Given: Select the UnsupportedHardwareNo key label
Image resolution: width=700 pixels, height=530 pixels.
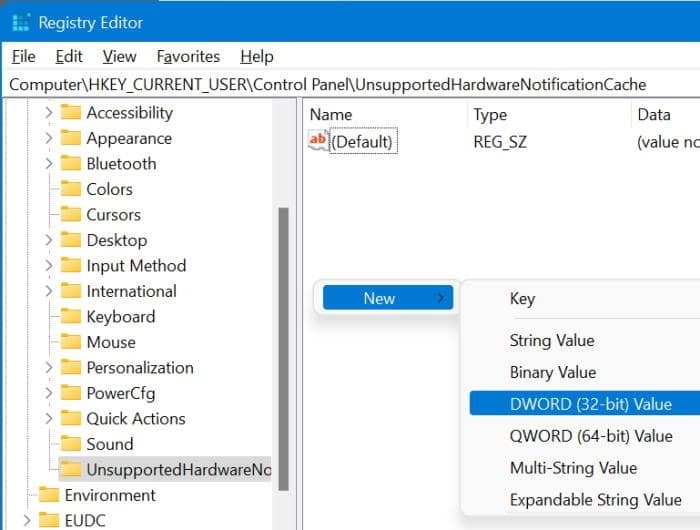Looking at the screenshot, I should click(179, 469).
